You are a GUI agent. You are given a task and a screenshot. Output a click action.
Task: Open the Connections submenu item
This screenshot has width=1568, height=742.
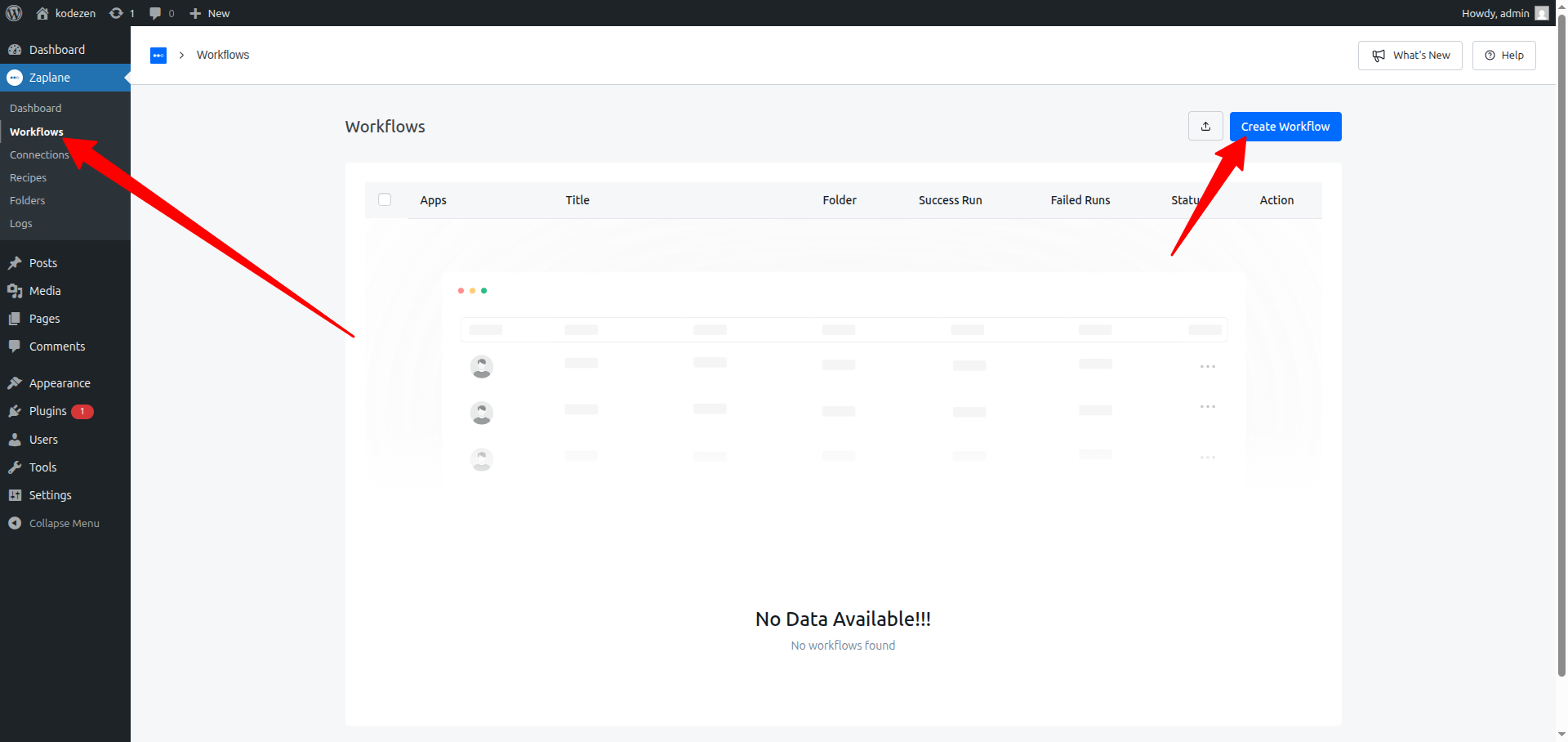click(39, 154)
